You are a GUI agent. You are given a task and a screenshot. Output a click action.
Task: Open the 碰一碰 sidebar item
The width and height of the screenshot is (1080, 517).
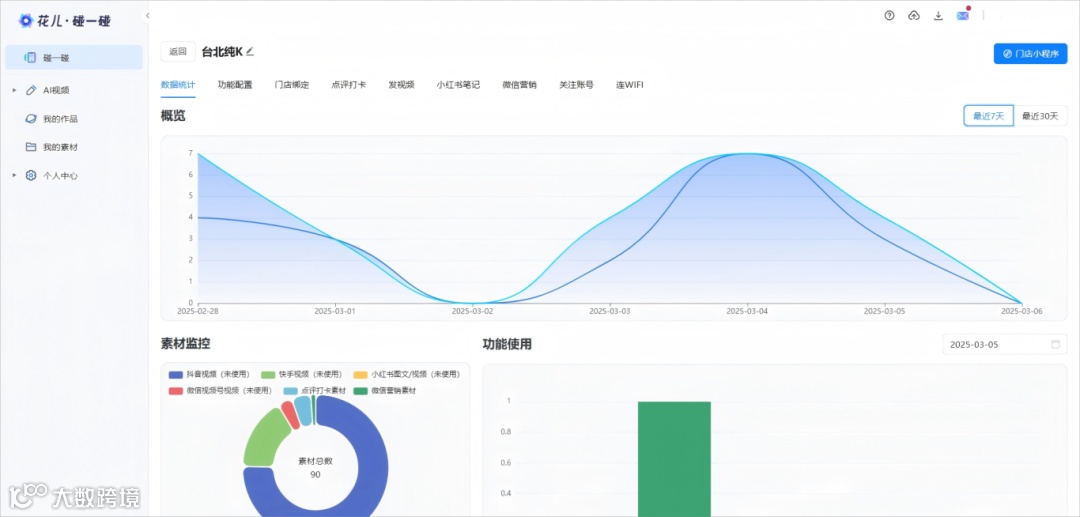(74, 58)
